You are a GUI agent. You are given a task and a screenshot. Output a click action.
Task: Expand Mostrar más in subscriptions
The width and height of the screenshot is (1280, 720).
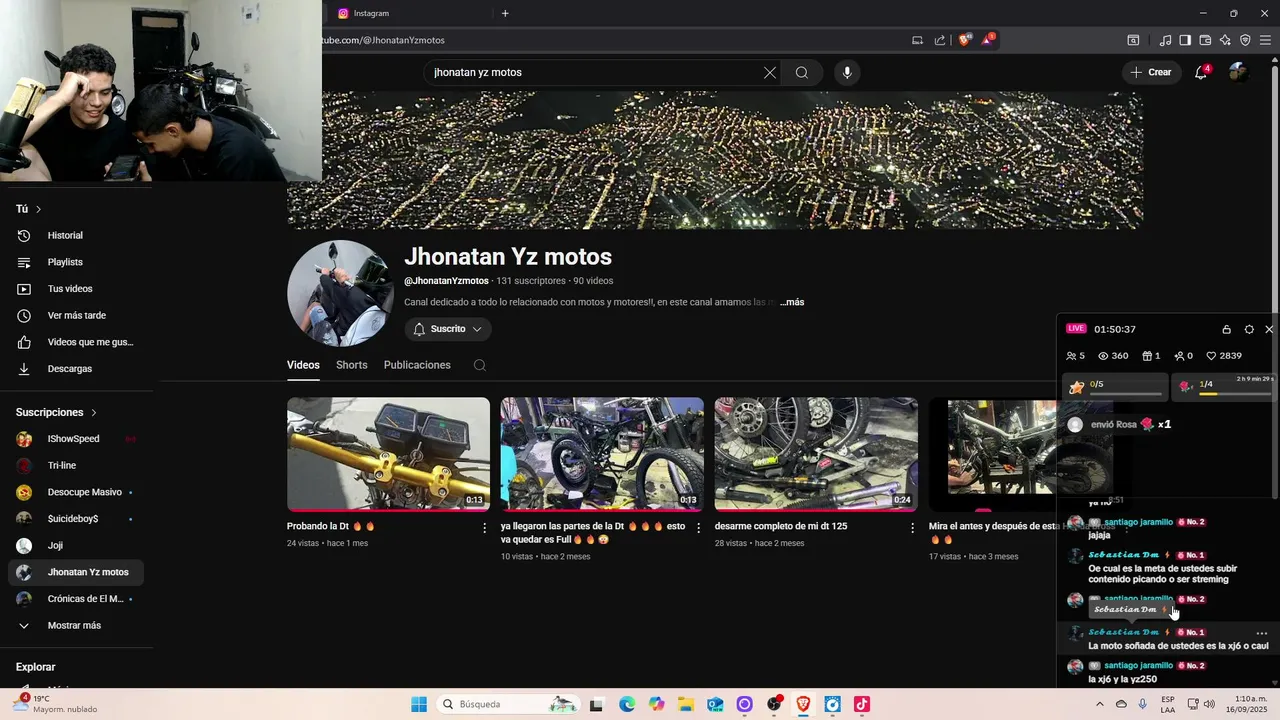pos(76,626)
